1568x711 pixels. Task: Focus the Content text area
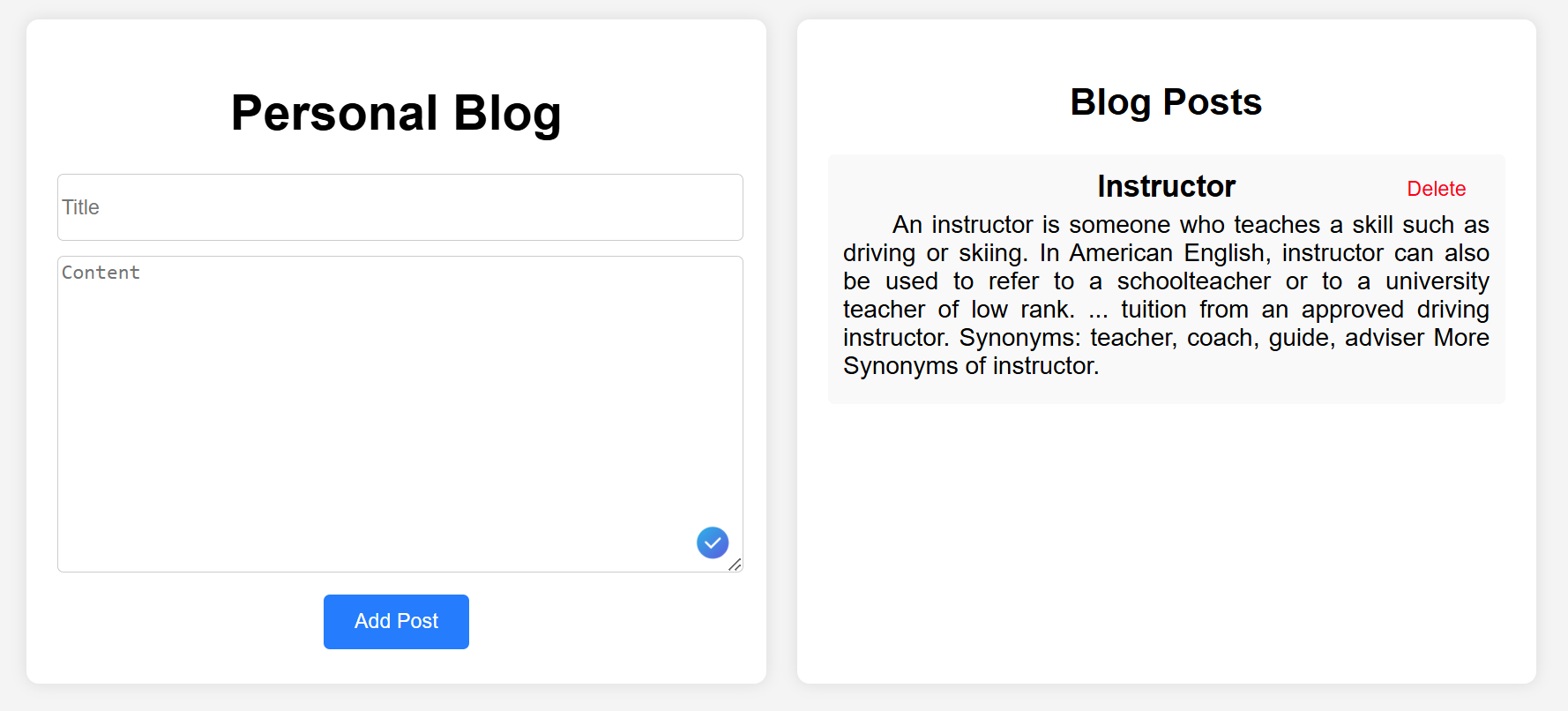[x=400, y=414]
